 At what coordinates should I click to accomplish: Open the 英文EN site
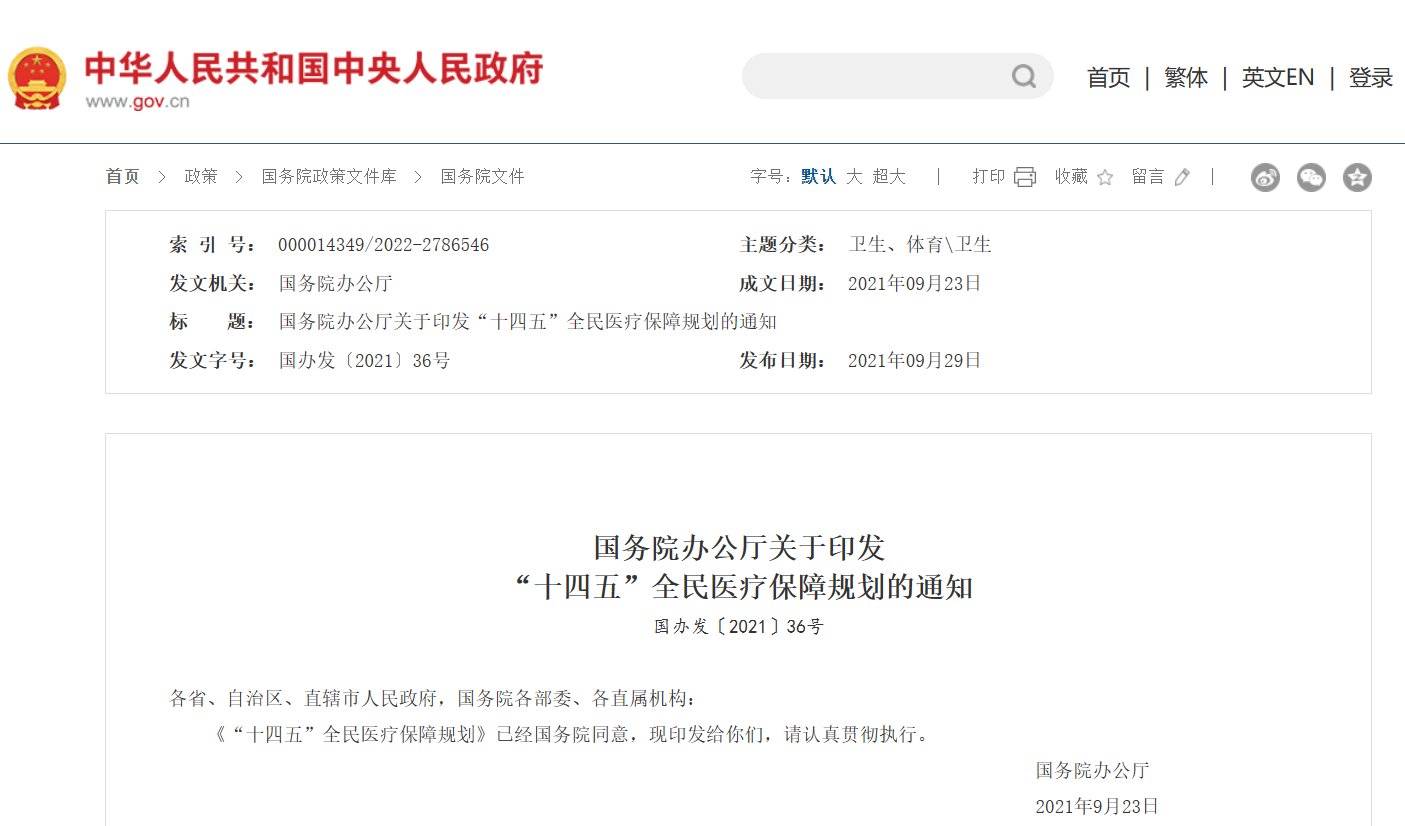(x=1277, y=78)
